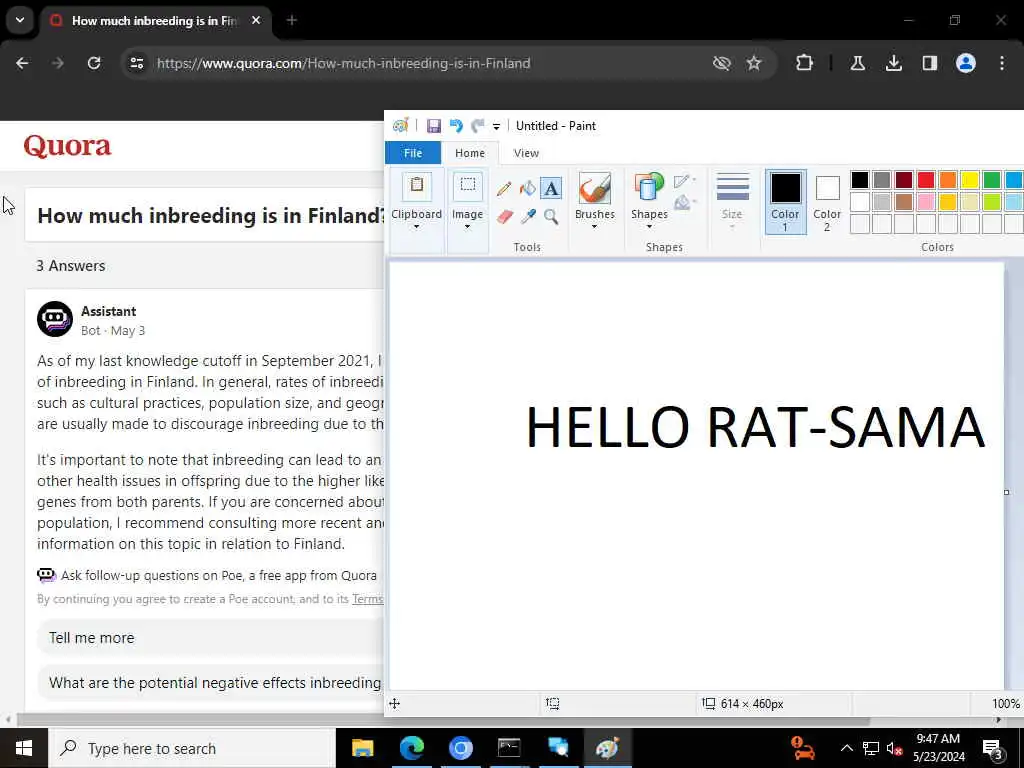Expand the Shapes dropdown arrow
This screenshot has width=1024, height=768.
649,227
